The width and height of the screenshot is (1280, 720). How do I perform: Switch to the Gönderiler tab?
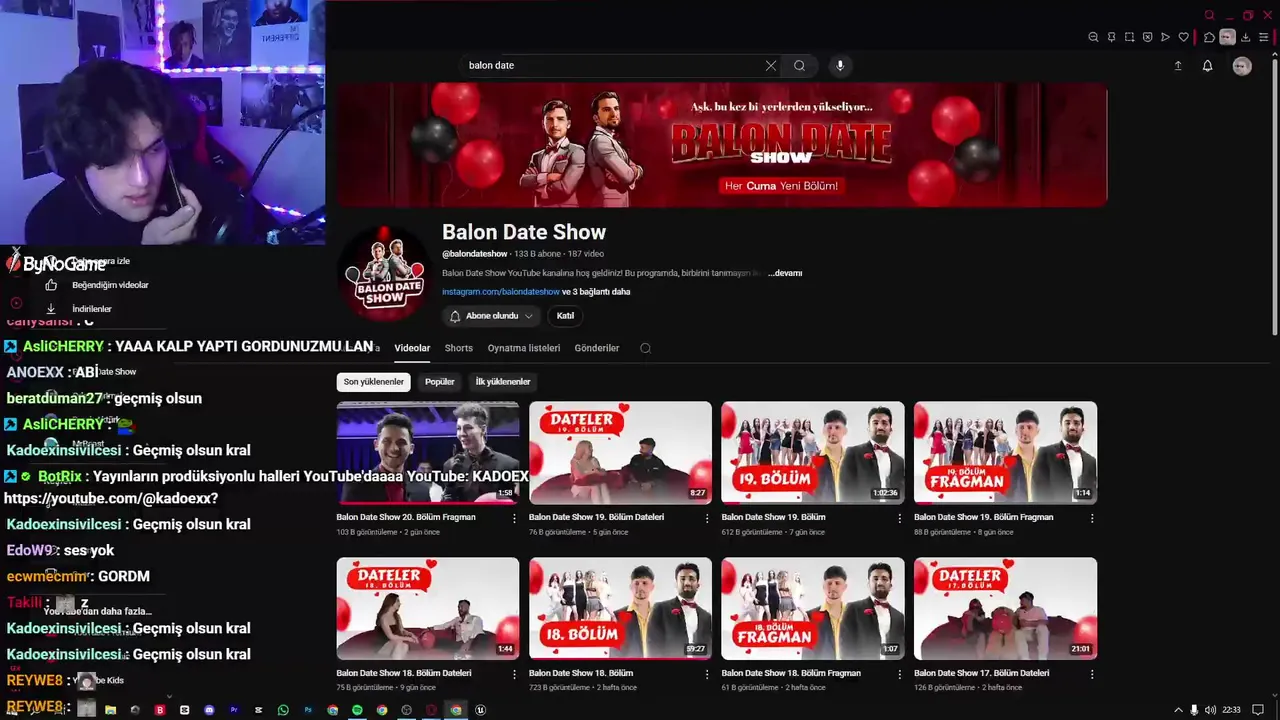tap(597, 348)
